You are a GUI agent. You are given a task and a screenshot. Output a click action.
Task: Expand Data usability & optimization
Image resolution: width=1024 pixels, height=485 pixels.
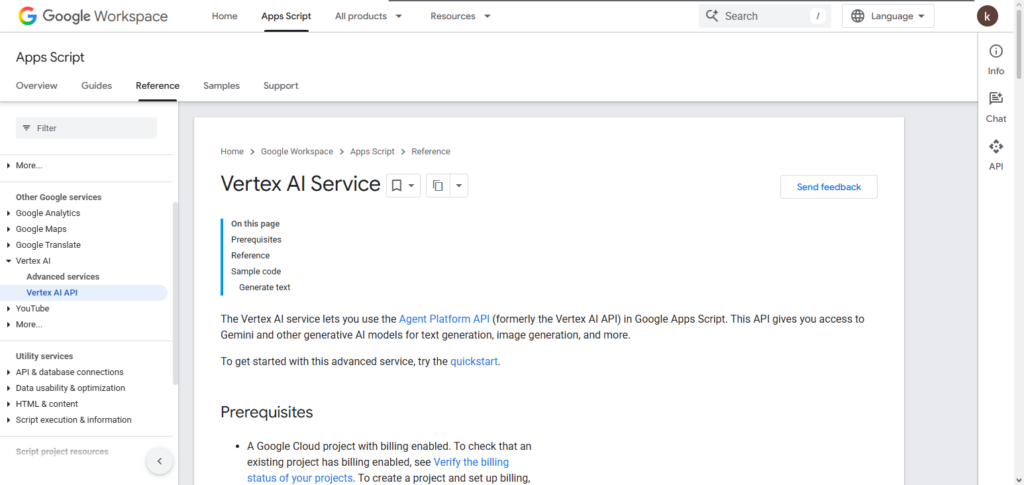point(8,388)
